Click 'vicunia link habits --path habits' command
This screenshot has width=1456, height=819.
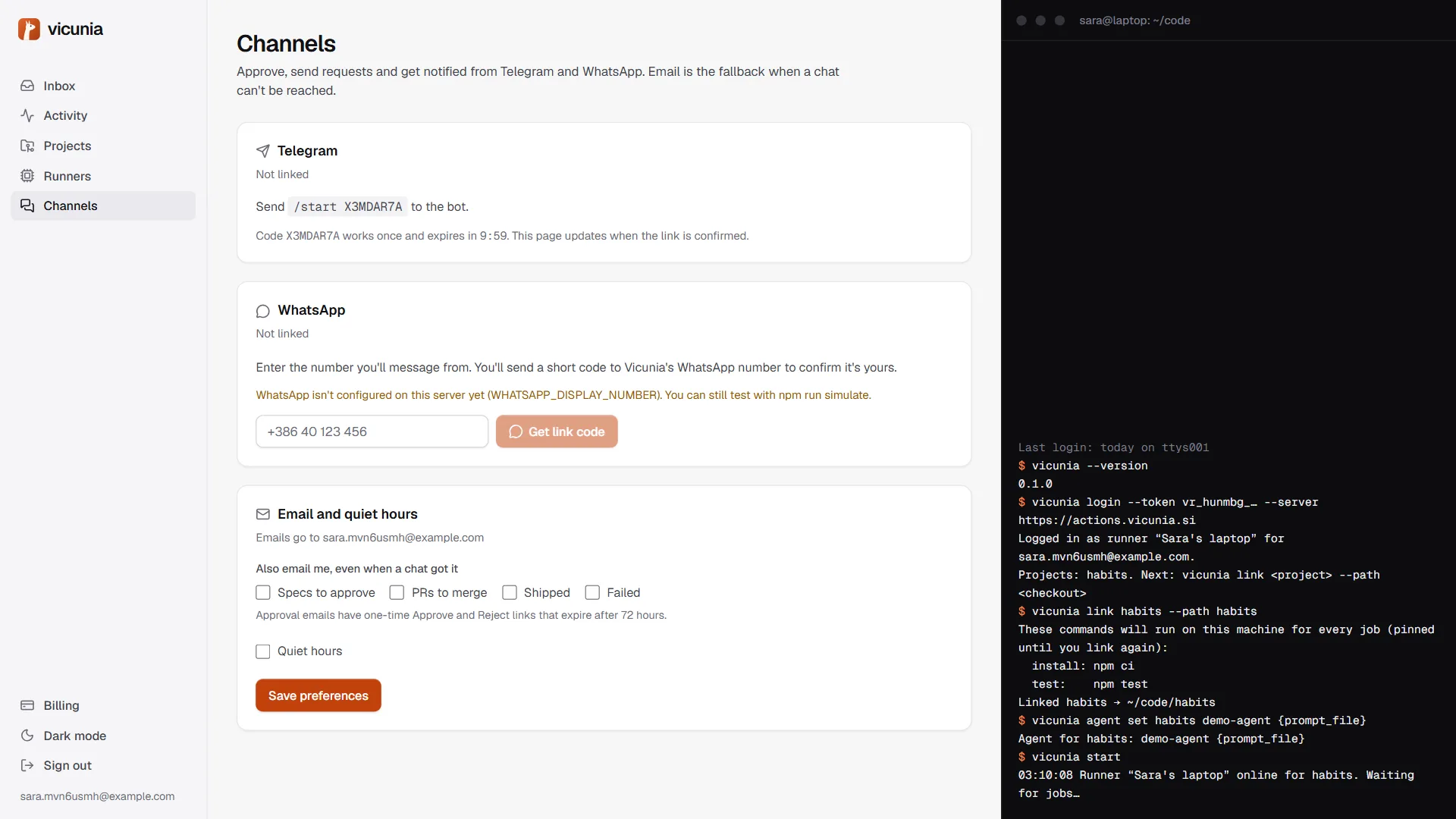click(x=1144, y=611)
